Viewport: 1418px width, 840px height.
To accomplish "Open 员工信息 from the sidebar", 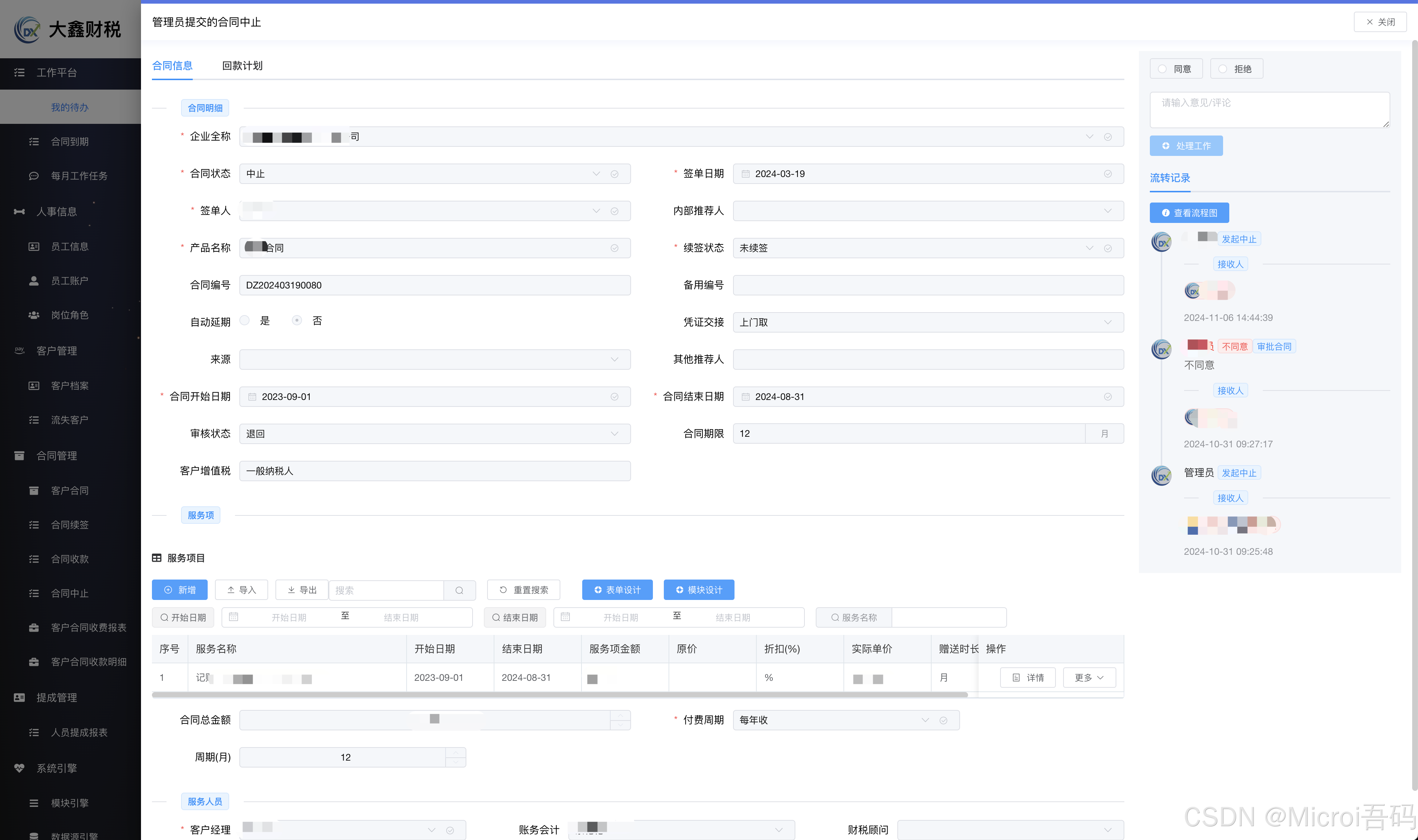I will coord(69,246).
